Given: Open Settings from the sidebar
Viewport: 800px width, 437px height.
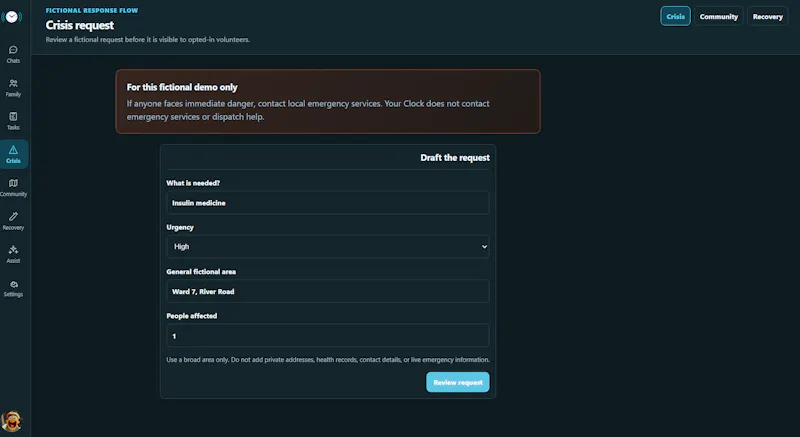Looking at the screenshot, I should (13, 288).
